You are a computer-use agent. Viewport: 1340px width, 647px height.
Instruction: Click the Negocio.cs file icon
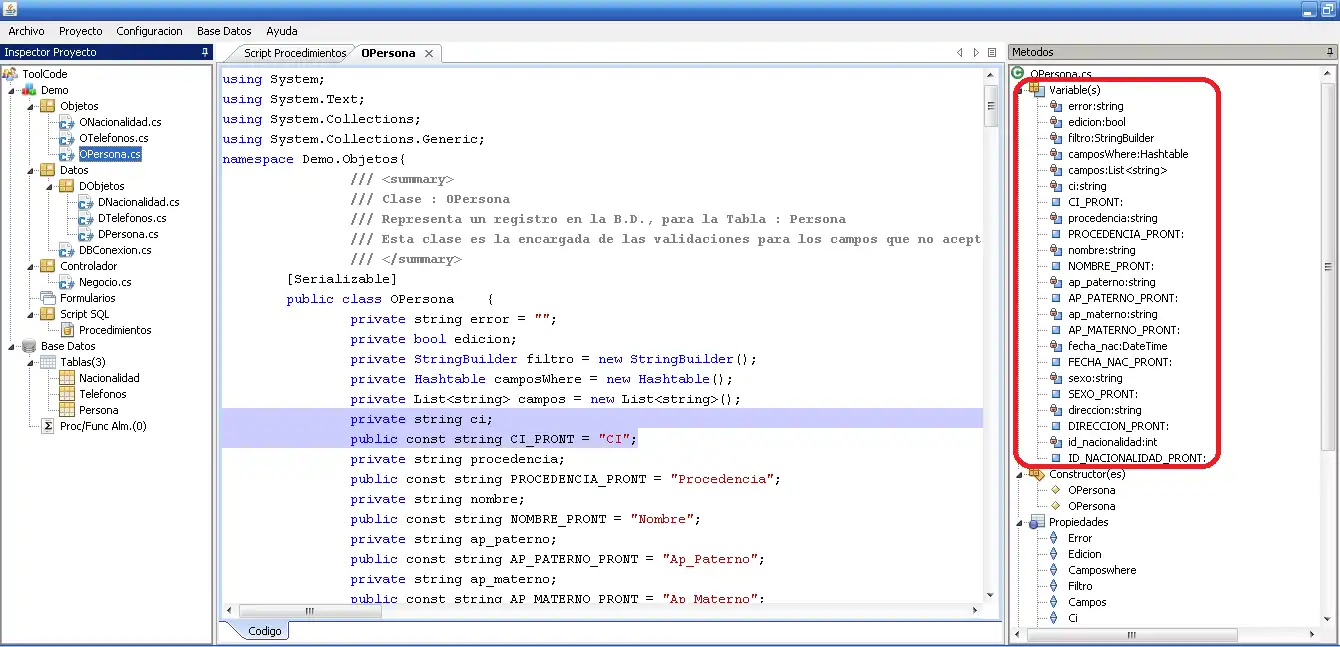67,282
